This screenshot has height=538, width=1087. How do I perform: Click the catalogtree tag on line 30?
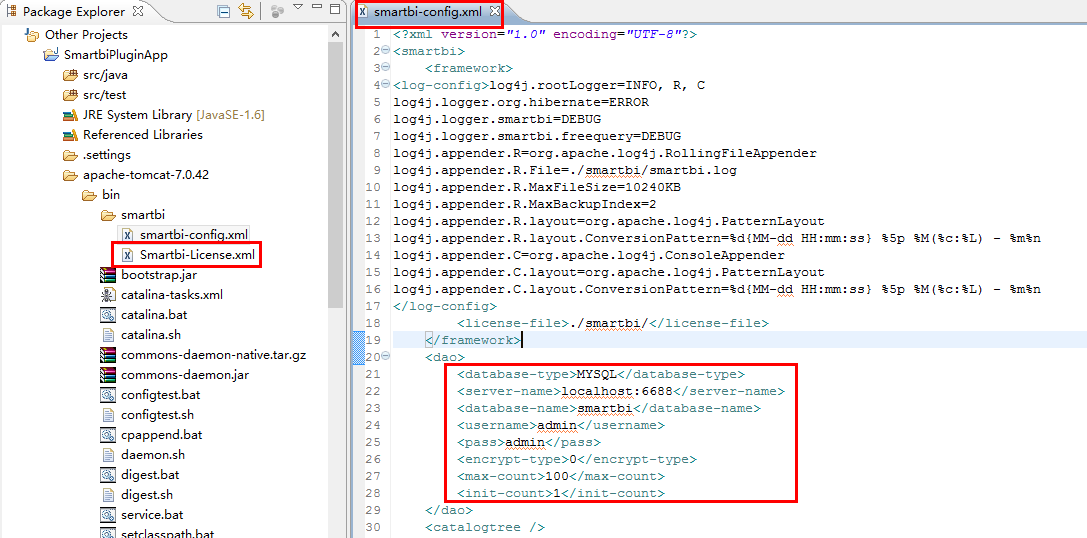point(485,528)
